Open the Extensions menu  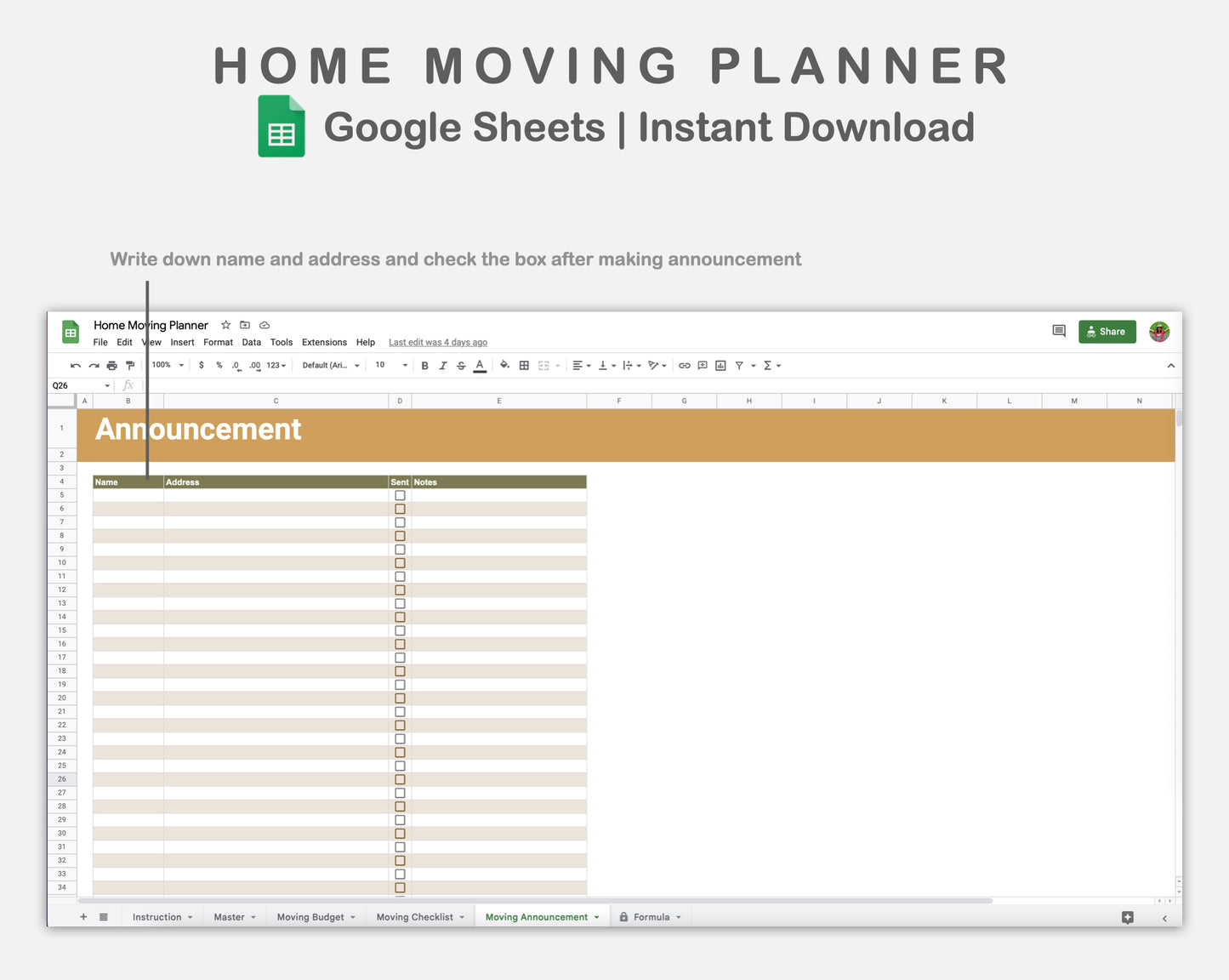pyautogui.click(x=324, y=342)
